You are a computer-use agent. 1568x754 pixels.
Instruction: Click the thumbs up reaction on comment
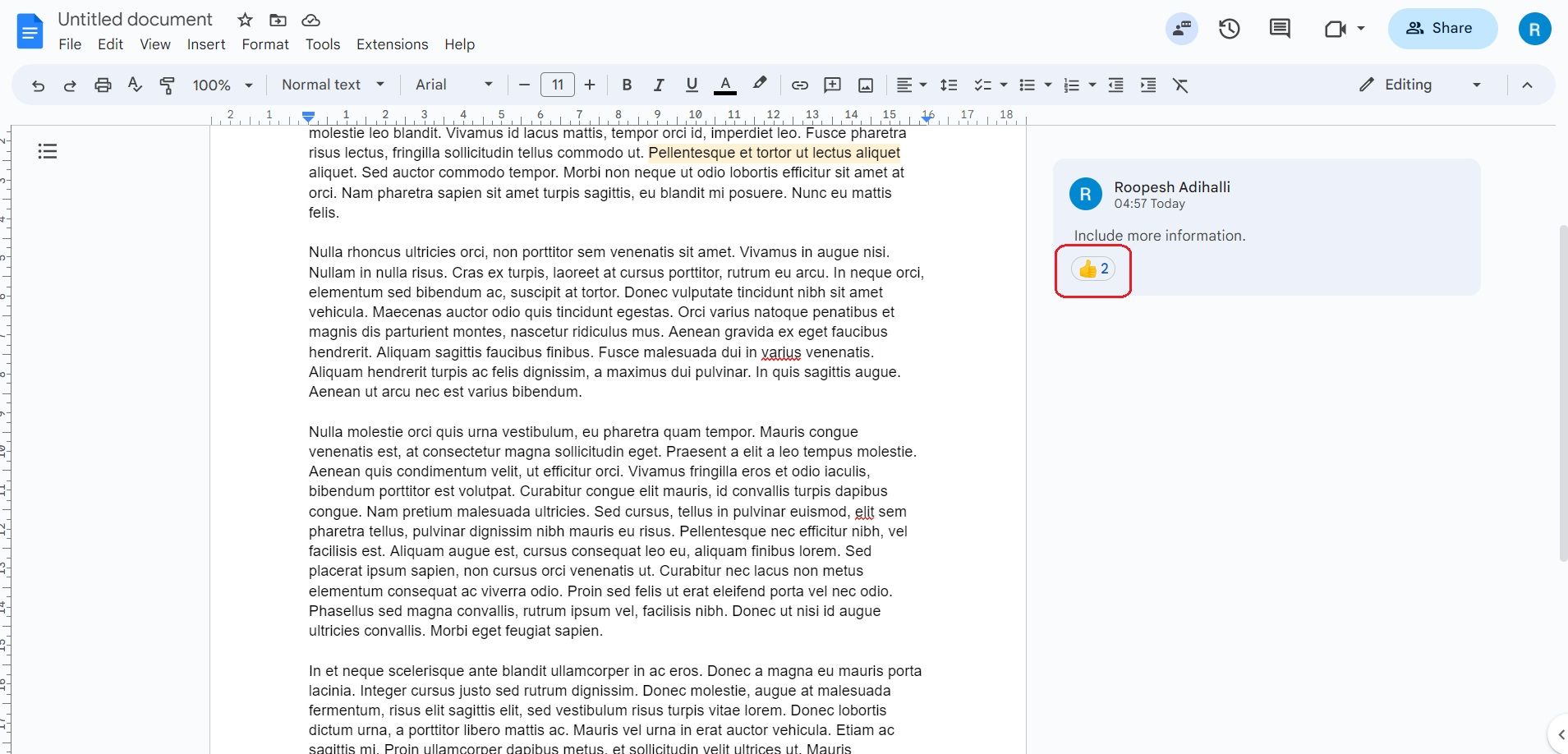pos(1092,269)
